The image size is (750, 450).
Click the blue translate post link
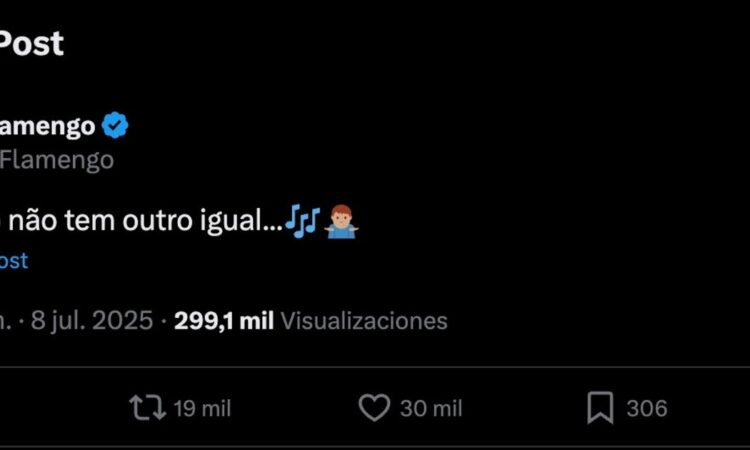(x=14, y=261)
